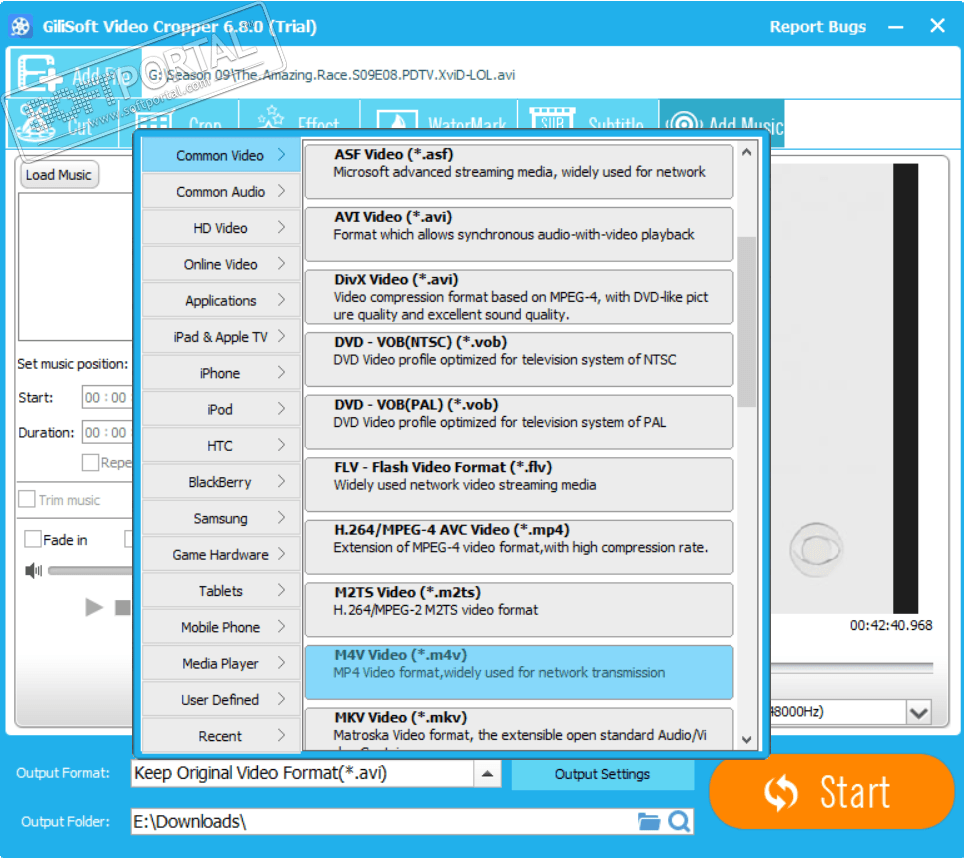Open the audio track dropdown arrow

pos(919,713)
